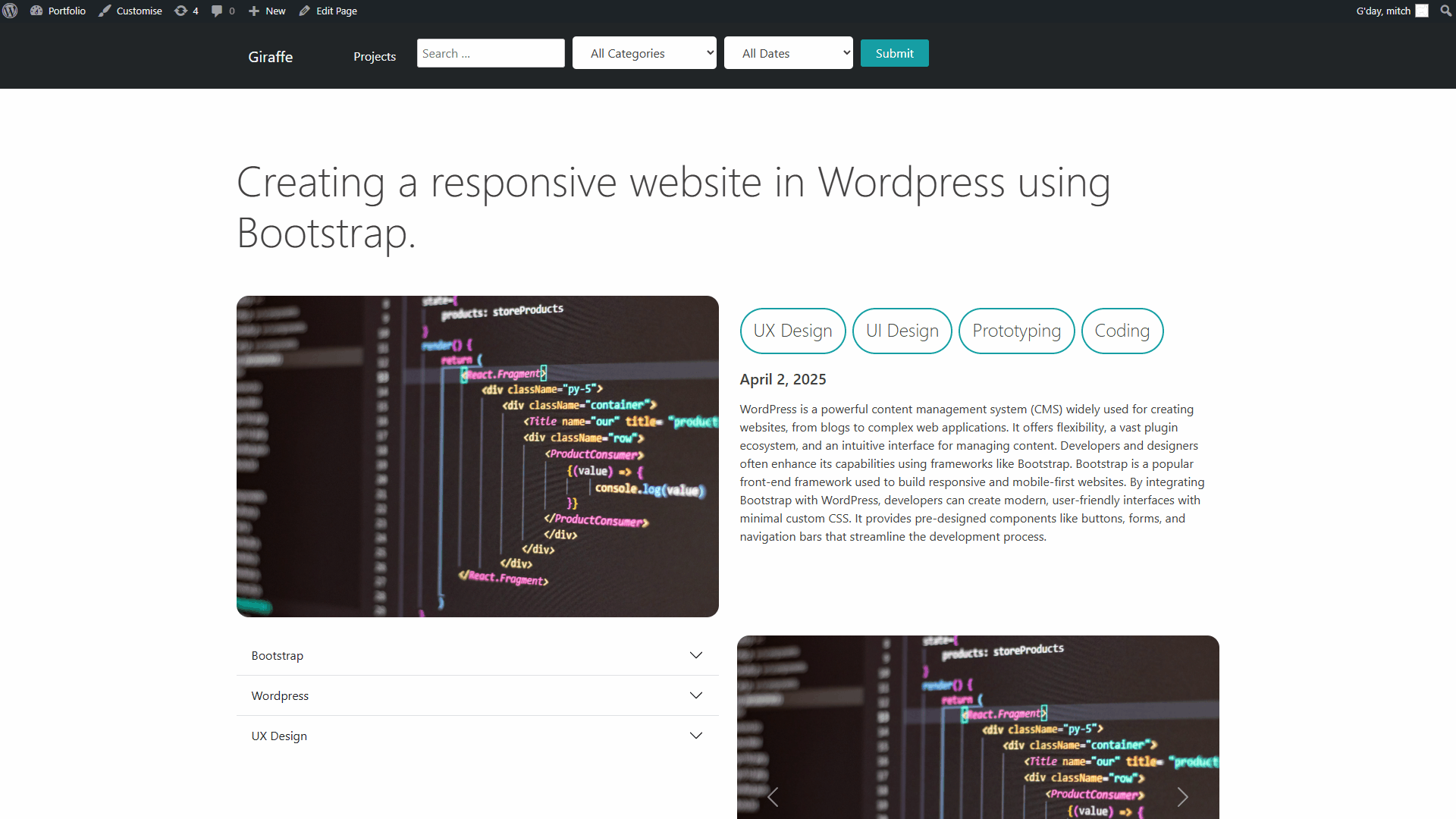Viewport: 1456px width, 819px height.
Task: Open the All Categories dropdown
Action: click(x=645, y=53)
